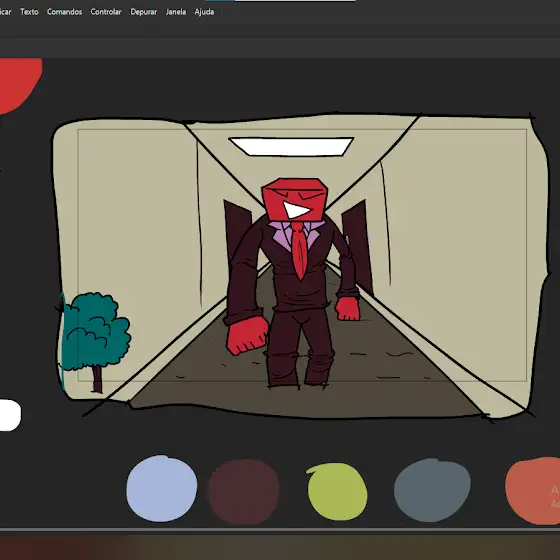Open the Depurar menu

pyautogui.click(x=144, y=12)
